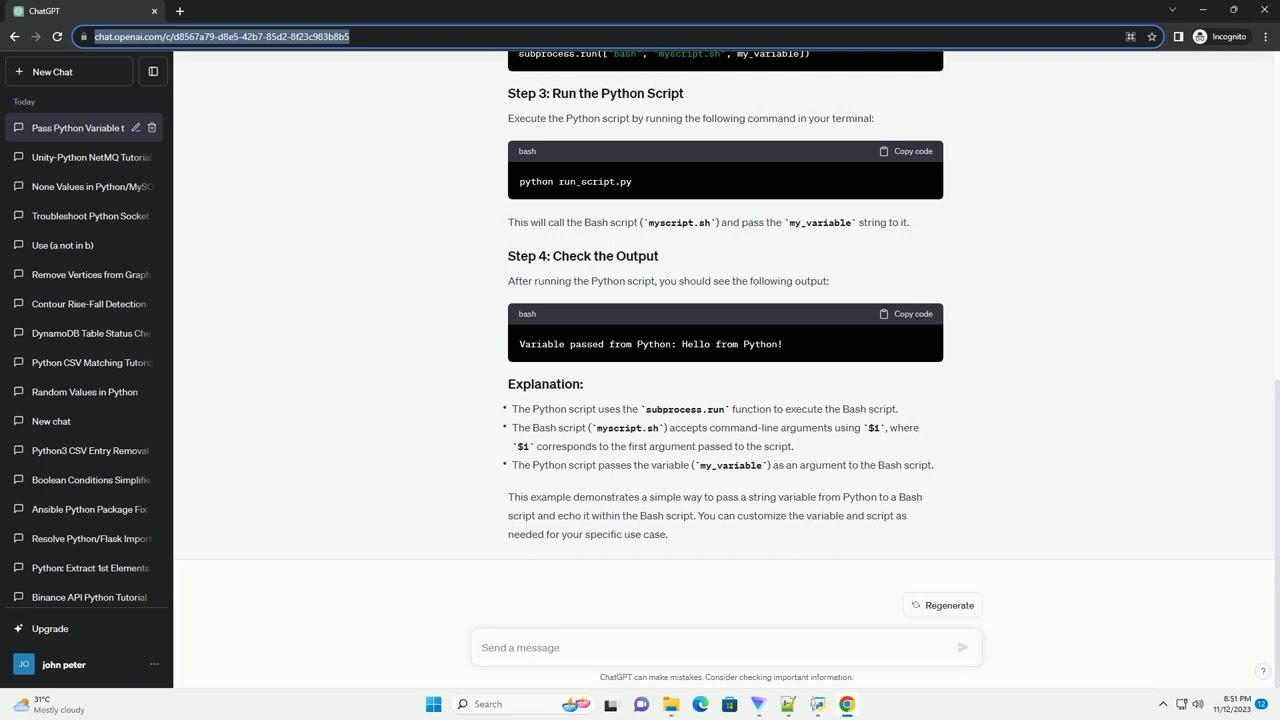This screenshot has width=1280, height=720.
Task: Open Python CSV Matching Tutorial chat
Action: pyautogui.click(x=84, y=363)
